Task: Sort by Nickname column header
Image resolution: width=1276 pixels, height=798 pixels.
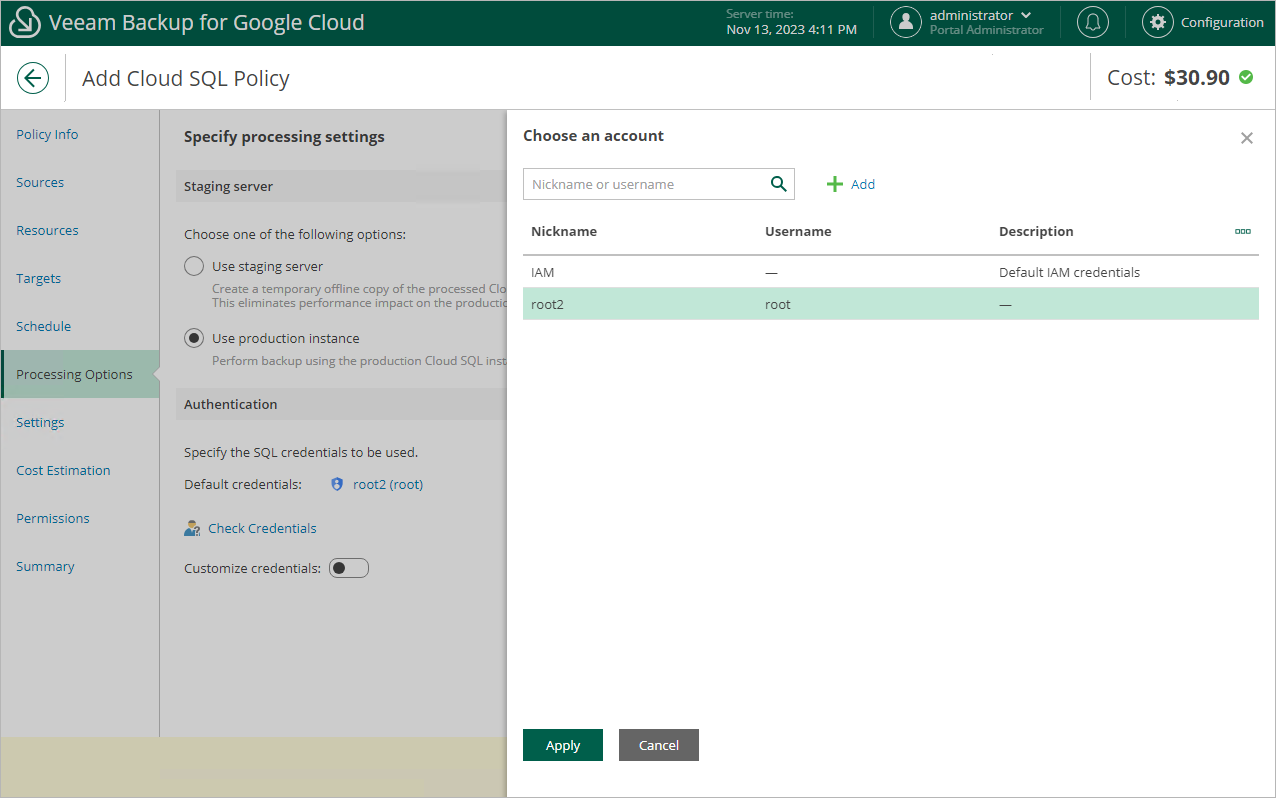Action: point(564,231)
